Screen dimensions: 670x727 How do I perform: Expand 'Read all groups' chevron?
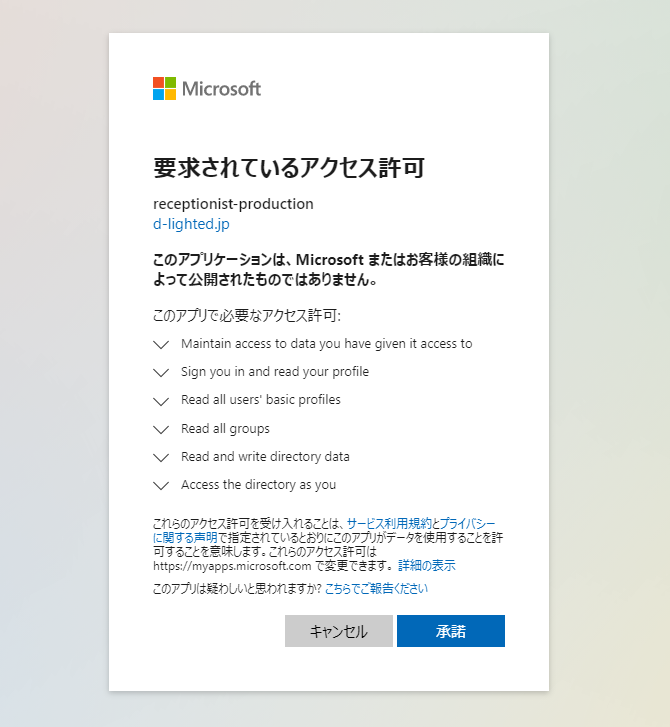[161, 430]
